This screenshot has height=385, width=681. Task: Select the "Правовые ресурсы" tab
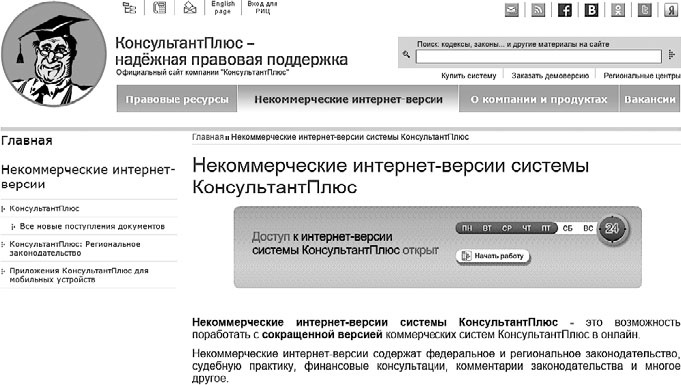pos(177,99)
